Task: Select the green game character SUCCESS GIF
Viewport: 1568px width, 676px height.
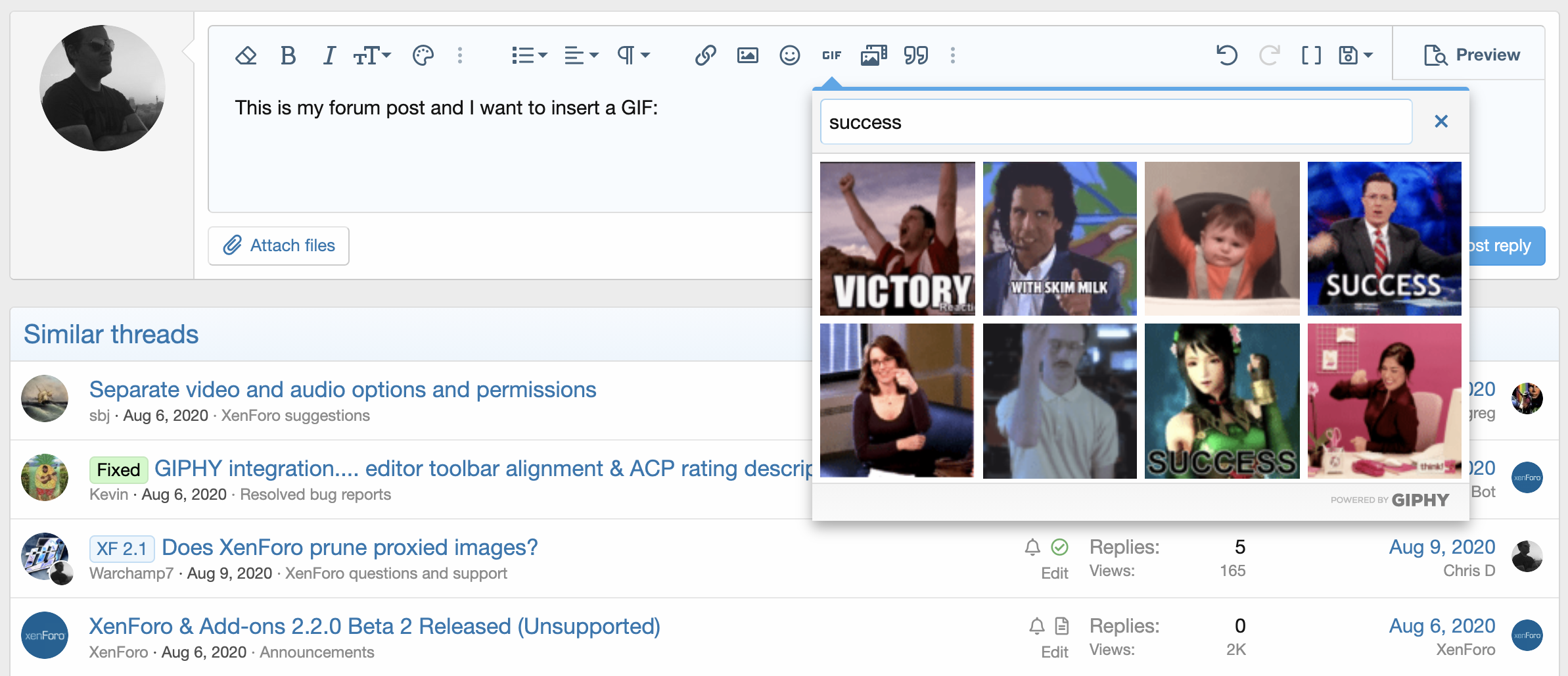Action: point(1222,400)
